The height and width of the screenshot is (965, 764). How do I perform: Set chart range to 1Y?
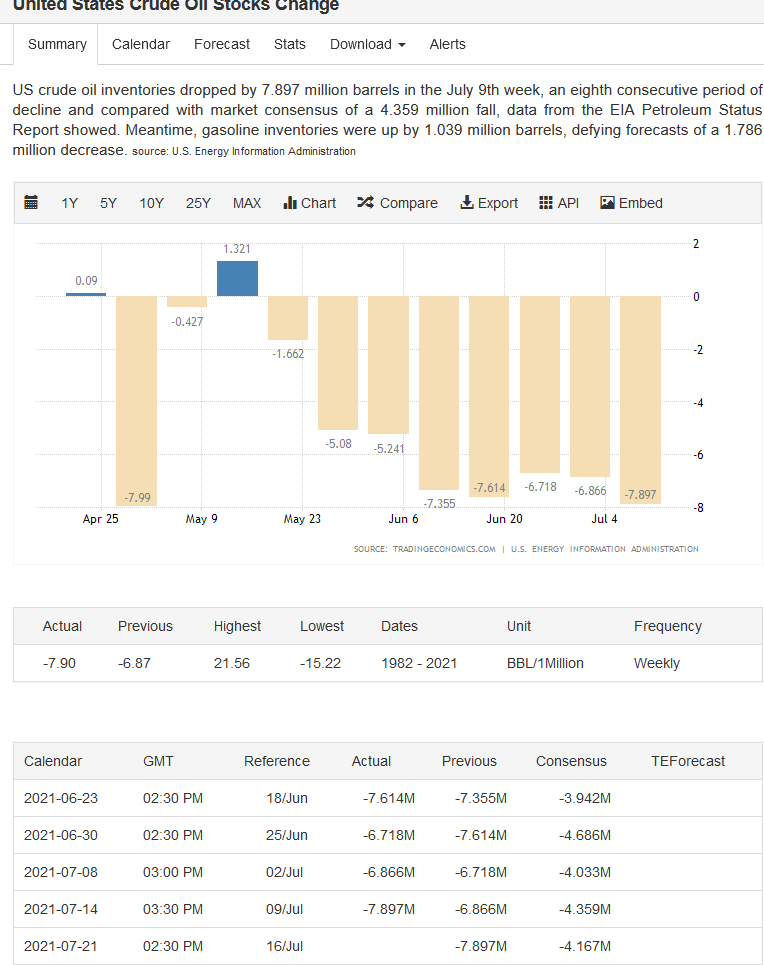click(x=69, y=203)
